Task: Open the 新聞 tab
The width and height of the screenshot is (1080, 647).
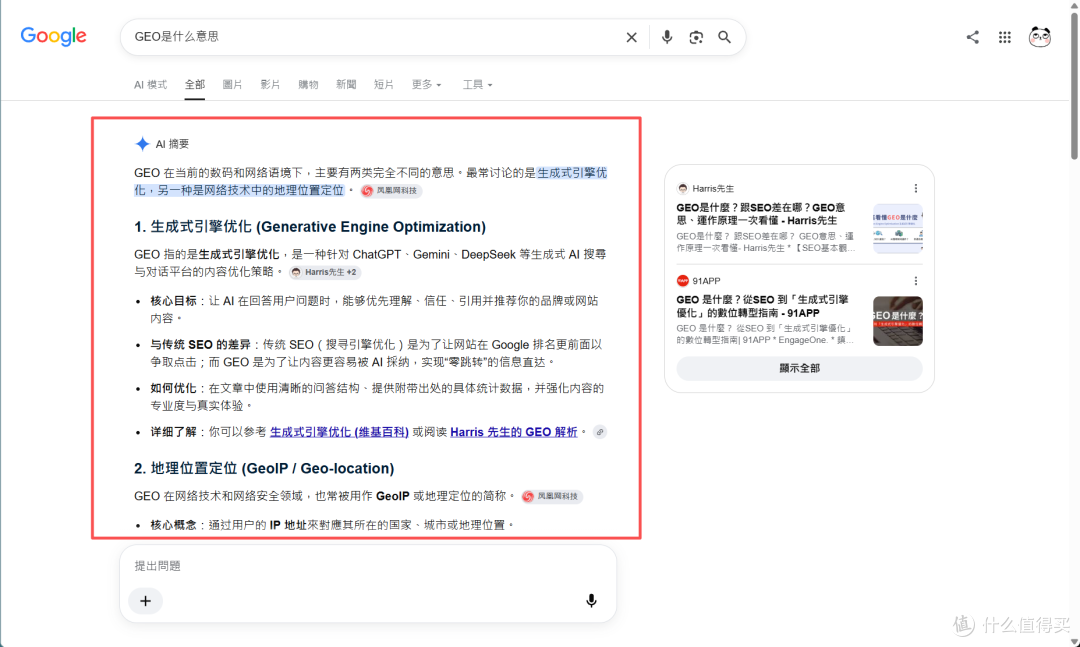Action: [x=346, y=85]
